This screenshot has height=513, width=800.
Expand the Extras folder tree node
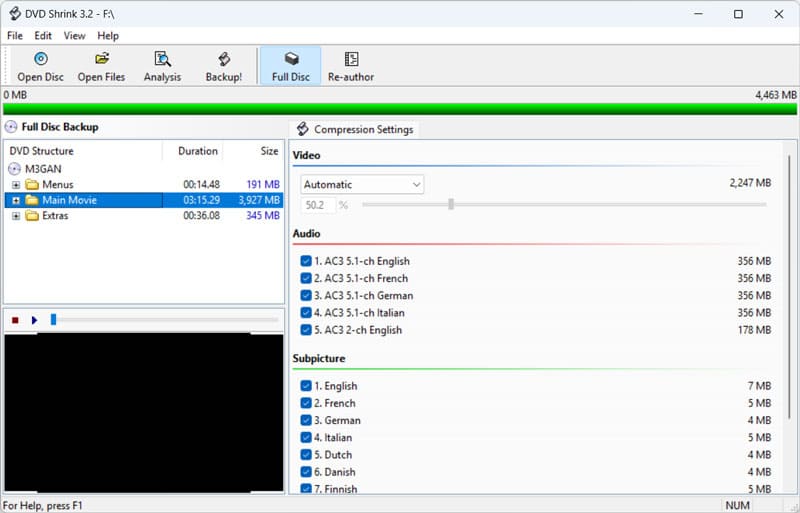click(16, 216)
